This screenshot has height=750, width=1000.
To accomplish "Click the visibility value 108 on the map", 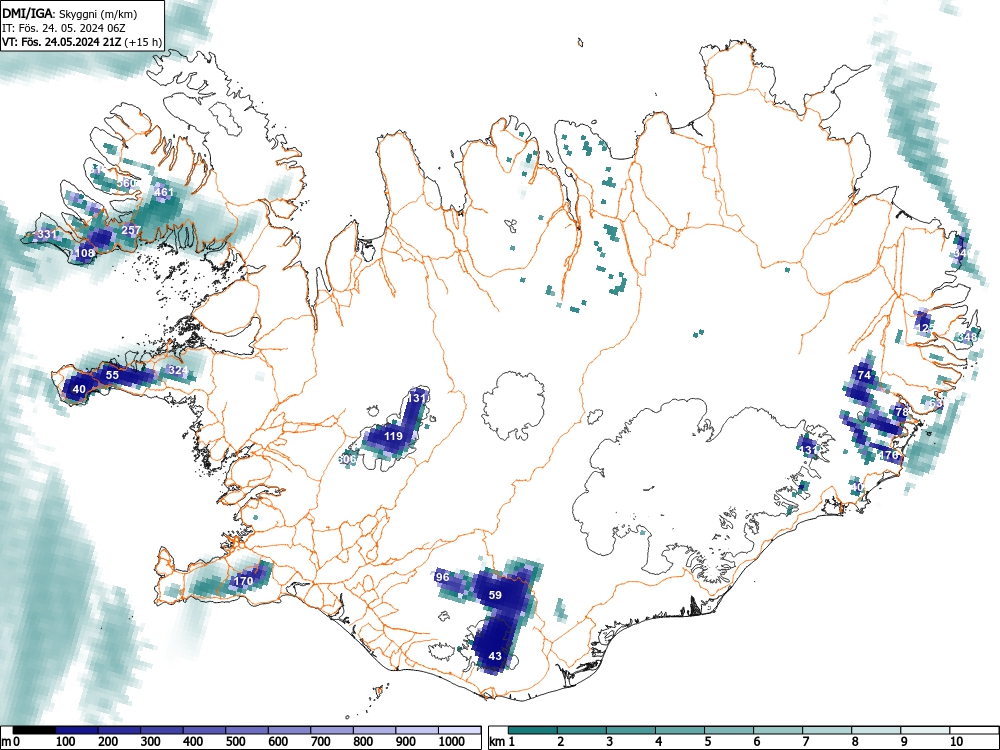I will click(x=85, y=253).
